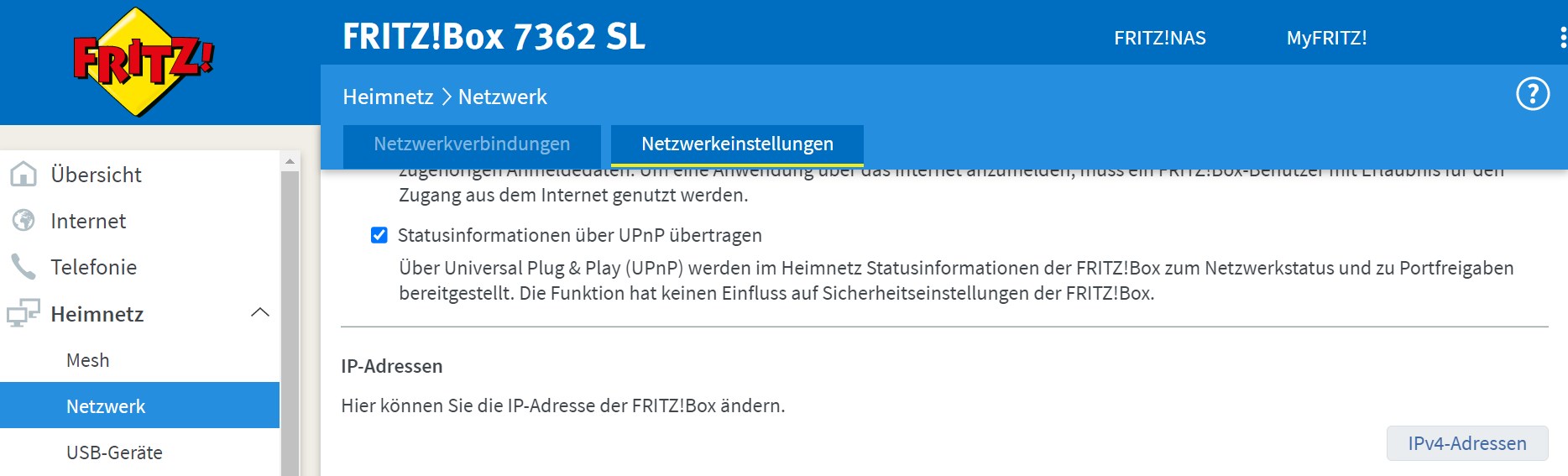
Task: Collapse the Heimnetz menu chevron
Action: point(260,313)
